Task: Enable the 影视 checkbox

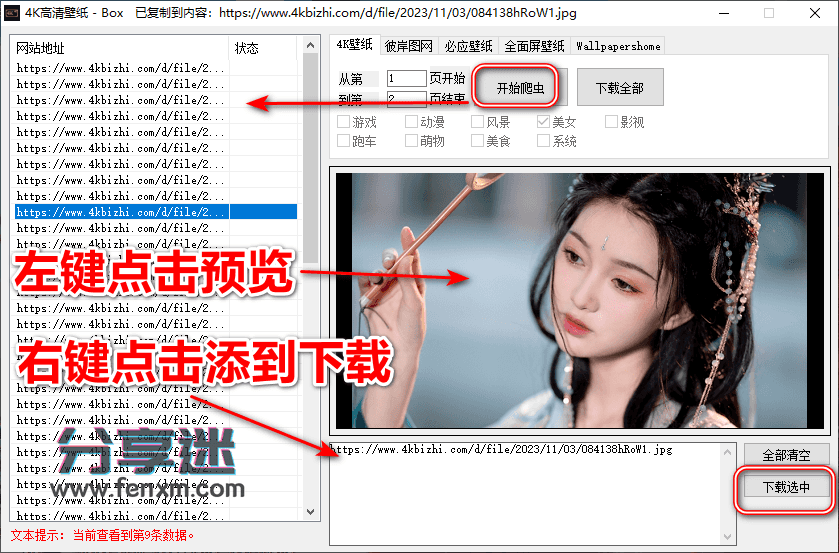Action: tap(611, 123)
